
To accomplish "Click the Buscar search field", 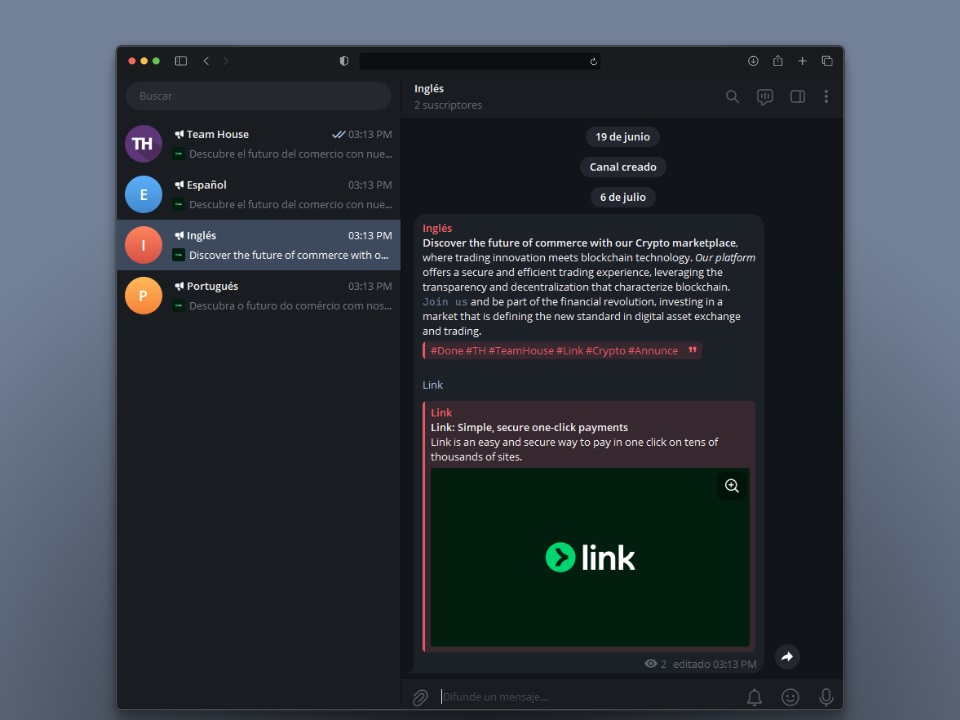I will [258, 96].
